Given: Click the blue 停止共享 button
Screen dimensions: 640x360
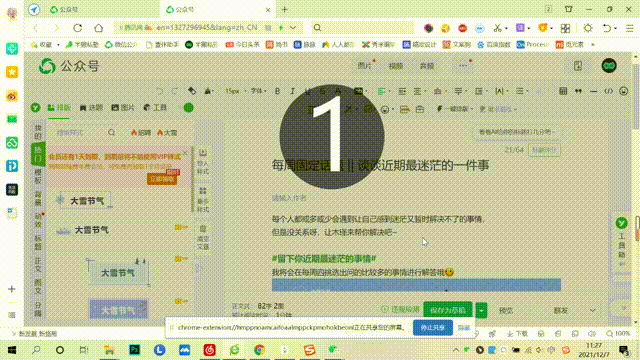Looking at the screenshot, I should tap(433, 328).
